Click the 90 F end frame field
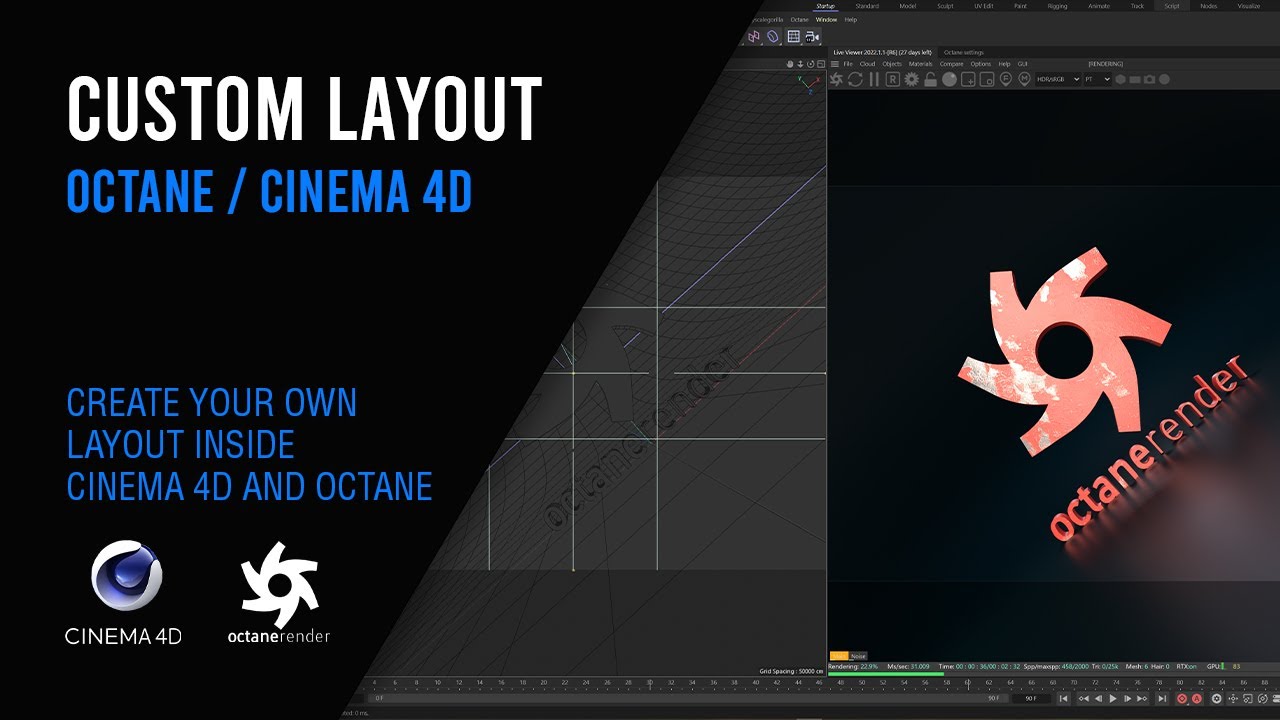This screenshot has height=720, width=1280. 1031,699
